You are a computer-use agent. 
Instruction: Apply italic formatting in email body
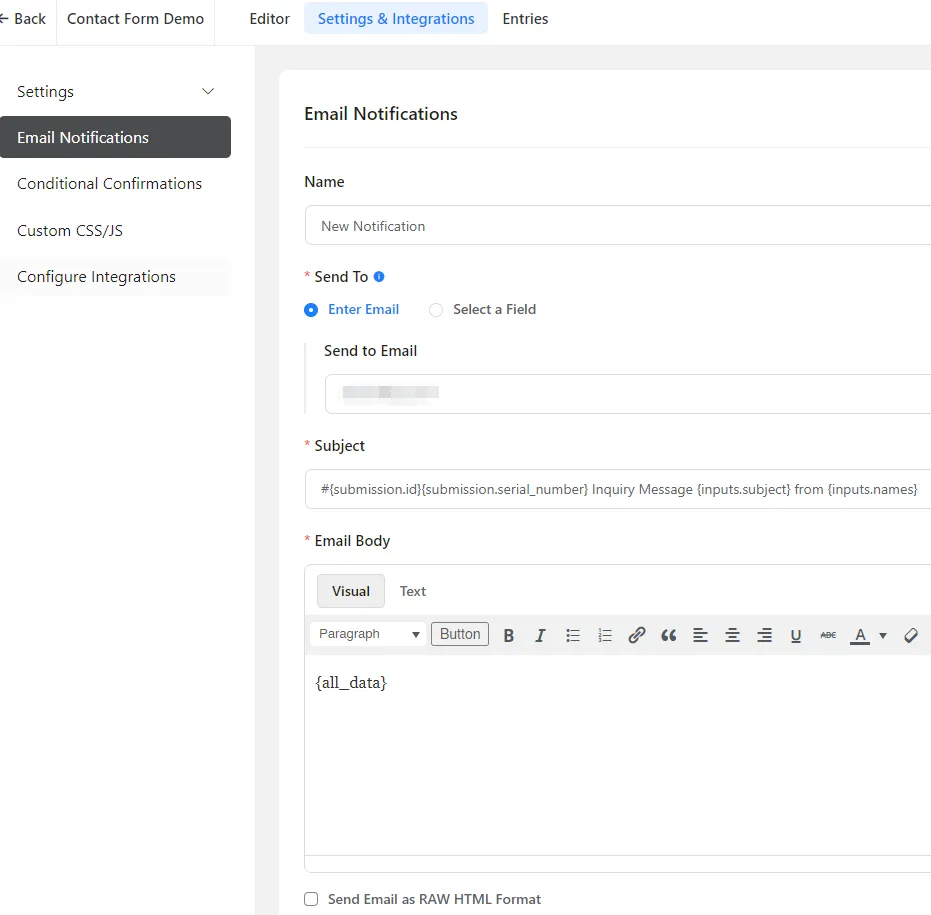[541, 635]
